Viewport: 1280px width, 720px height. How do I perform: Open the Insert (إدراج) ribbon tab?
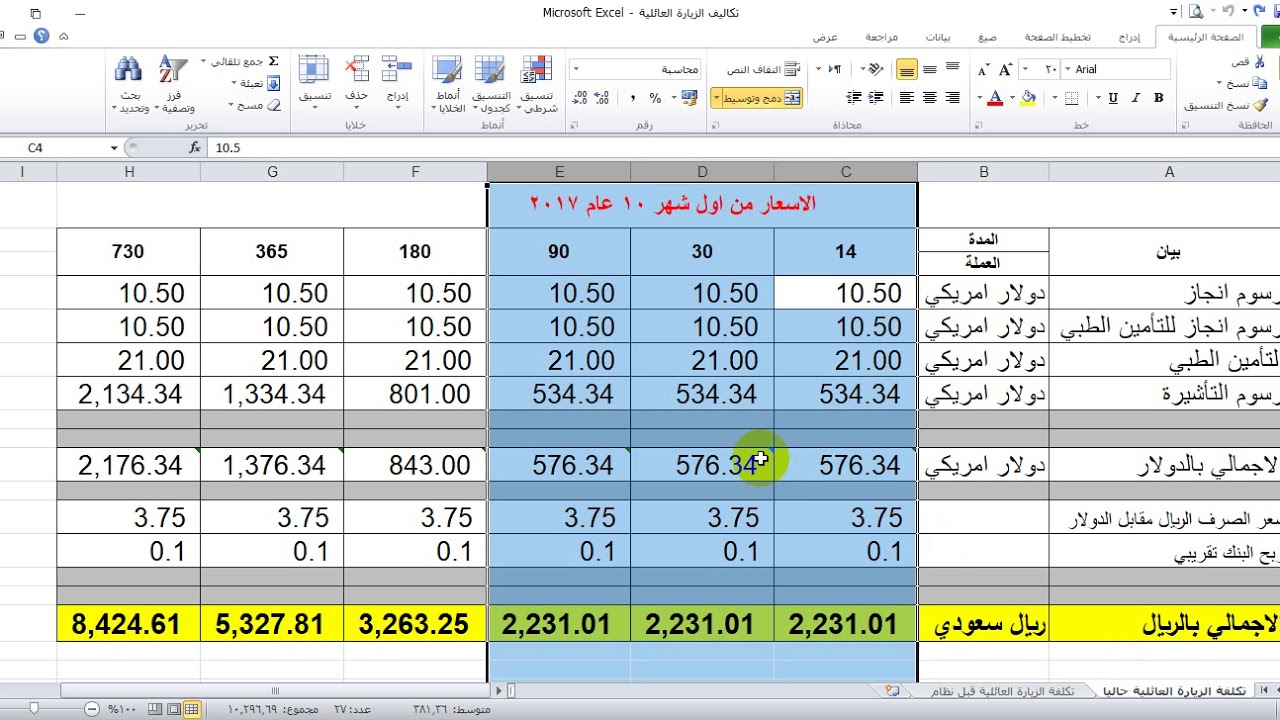pyautogui.click(x=1129, y=37)
